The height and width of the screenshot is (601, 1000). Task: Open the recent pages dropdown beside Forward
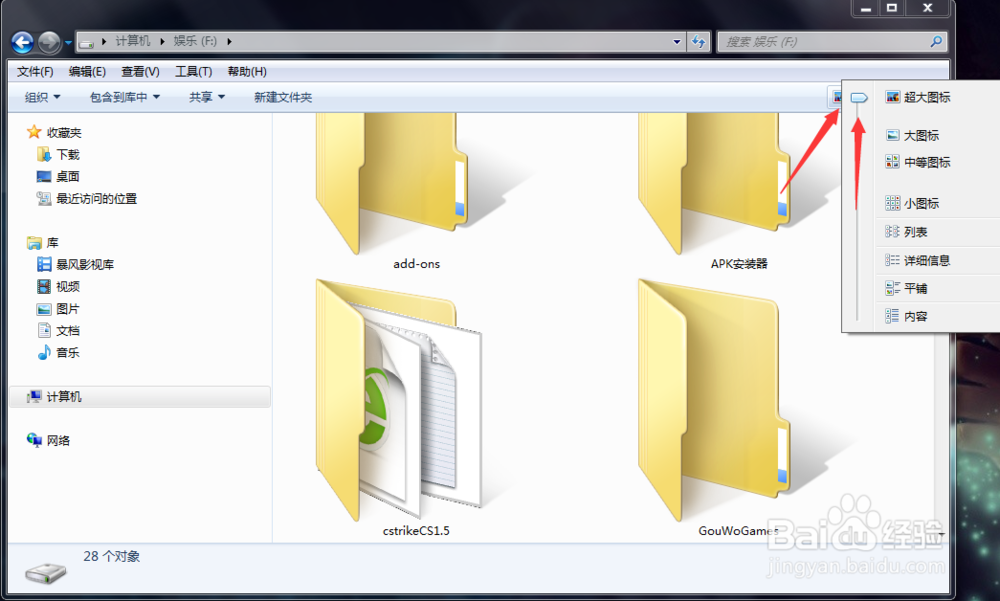68,43
